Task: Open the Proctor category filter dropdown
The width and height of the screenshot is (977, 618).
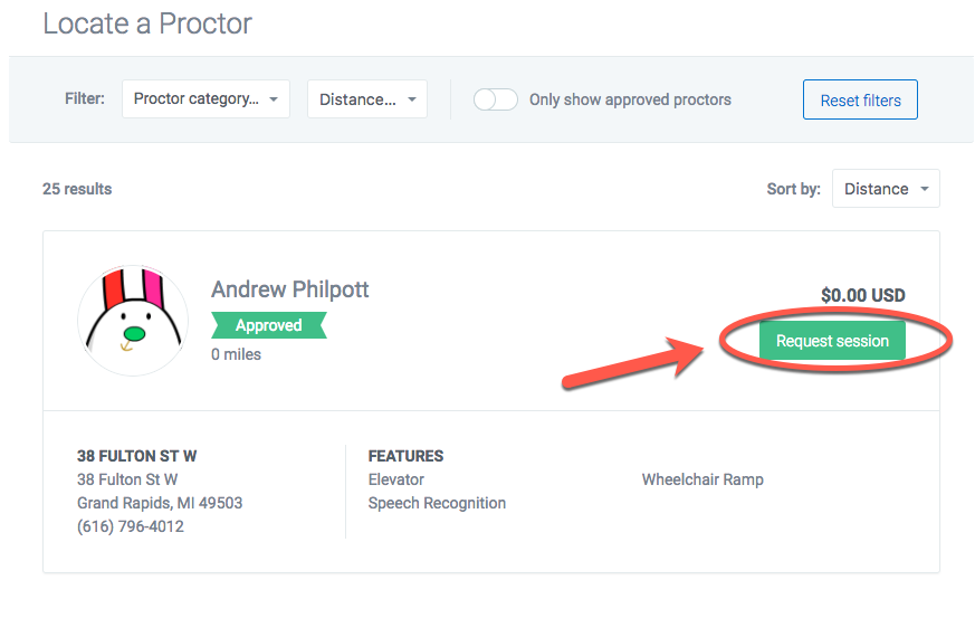Action: click(x=206, y=99)
